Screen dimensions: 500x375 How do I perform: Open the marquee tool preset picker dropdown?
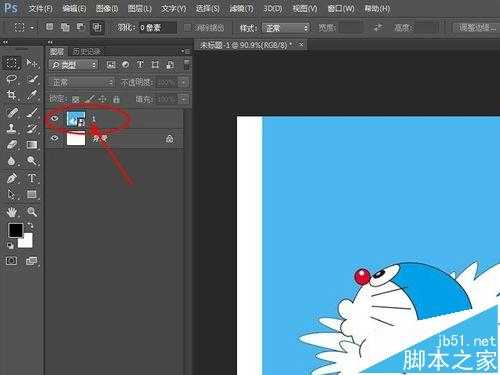point(32,27)
